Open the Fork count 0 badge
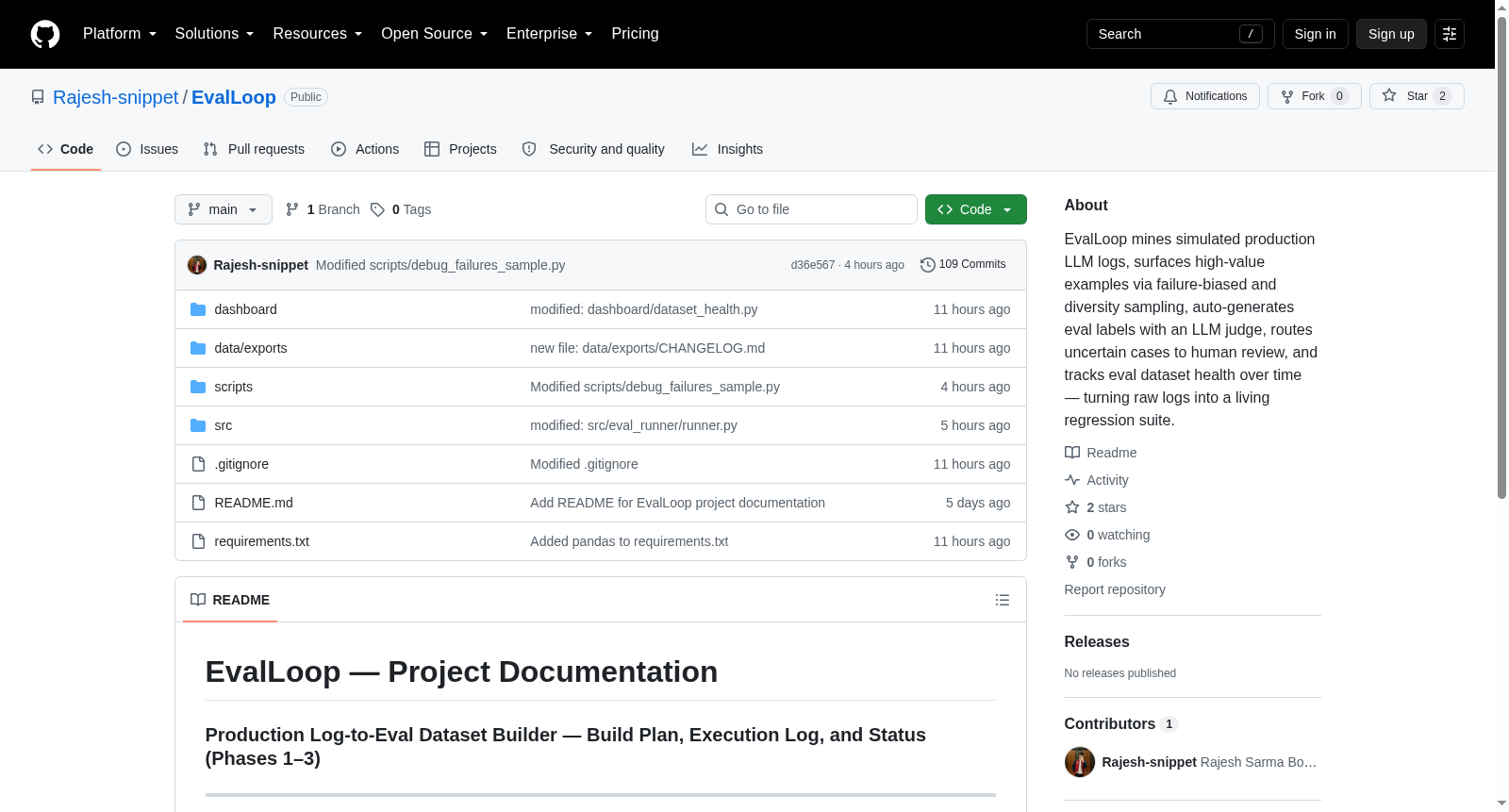The height and width of the screenshot is (812, 1509). tap(1339, 96)
